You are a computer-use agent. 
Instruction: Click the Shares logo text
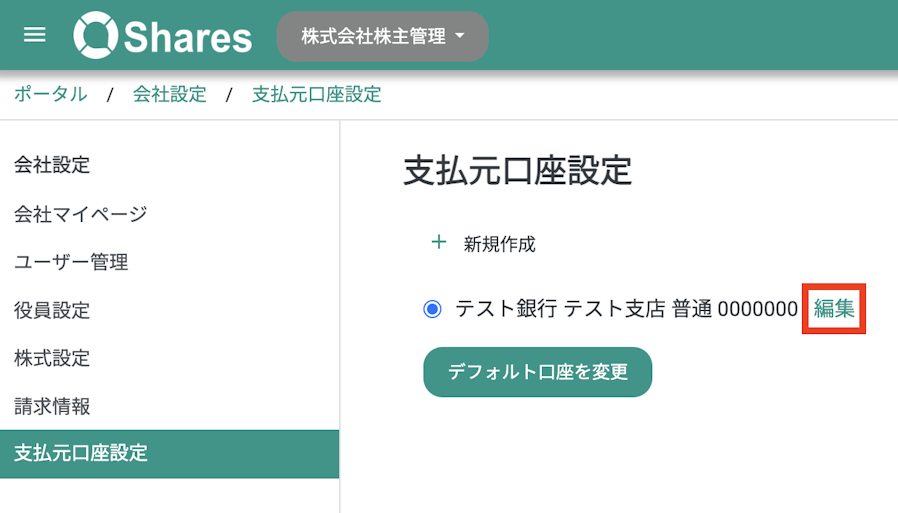click(188, 37)
